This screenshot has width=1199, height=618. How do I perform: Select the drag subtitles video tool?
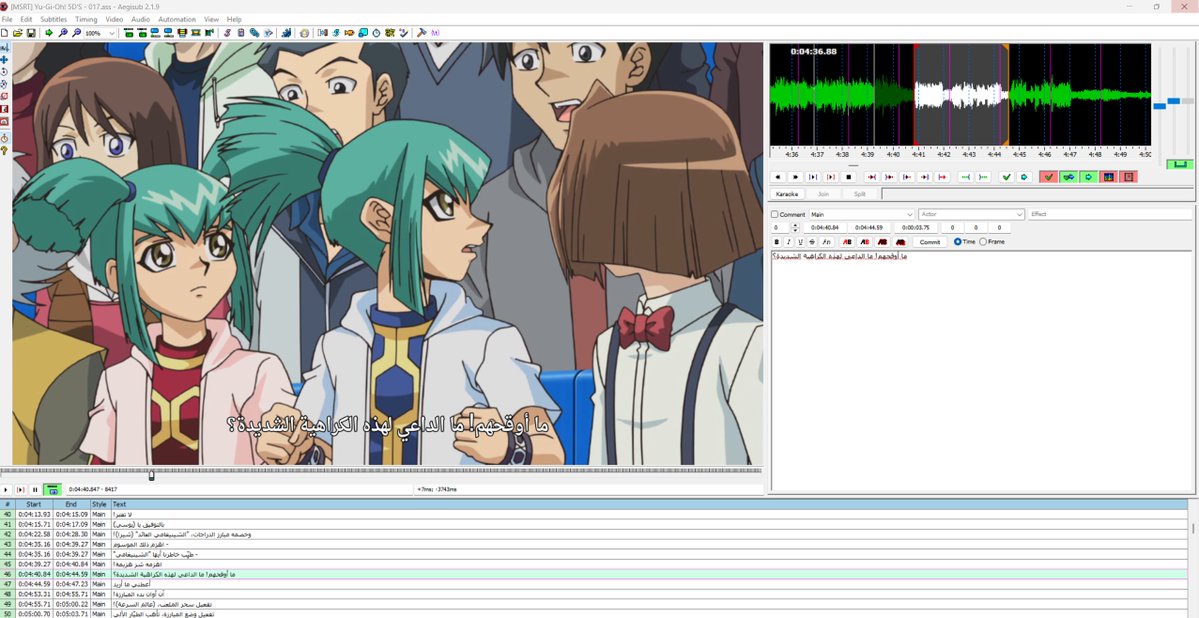[5, 59]
